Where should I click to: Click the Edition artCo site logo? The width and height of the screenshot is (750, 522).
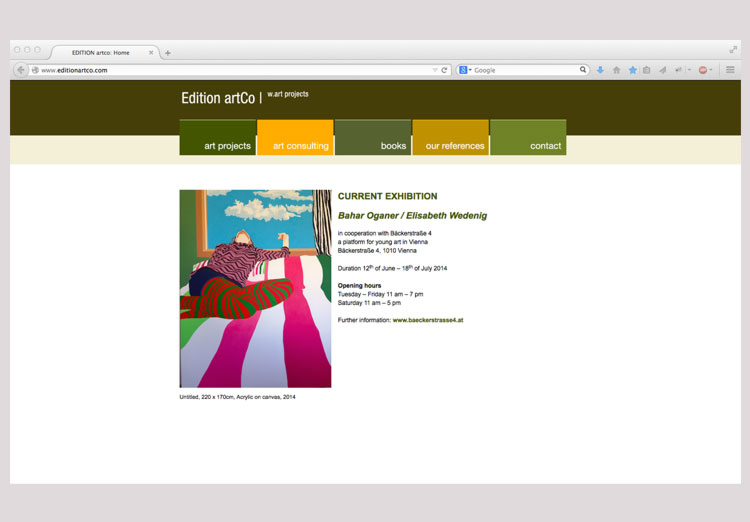(x=218, y=98)
